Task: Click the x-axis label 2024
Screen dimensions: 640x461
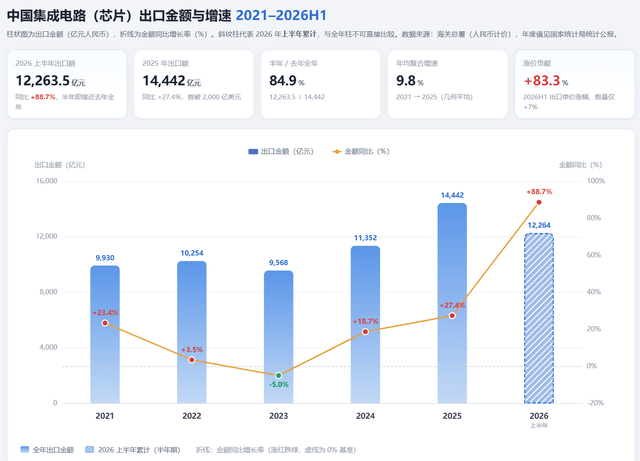Action: (365, 416)
